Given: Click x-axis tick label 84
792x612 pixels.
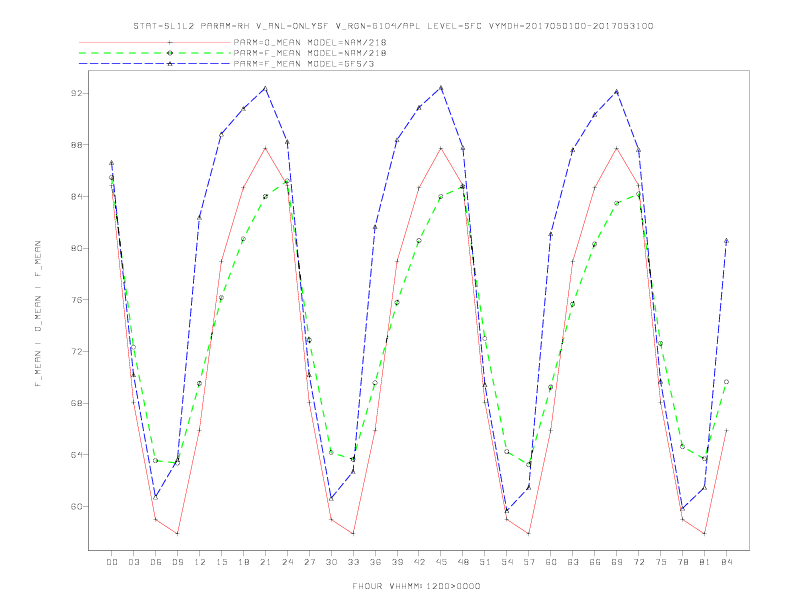Looking at the screenshot, I should [727, 562].
